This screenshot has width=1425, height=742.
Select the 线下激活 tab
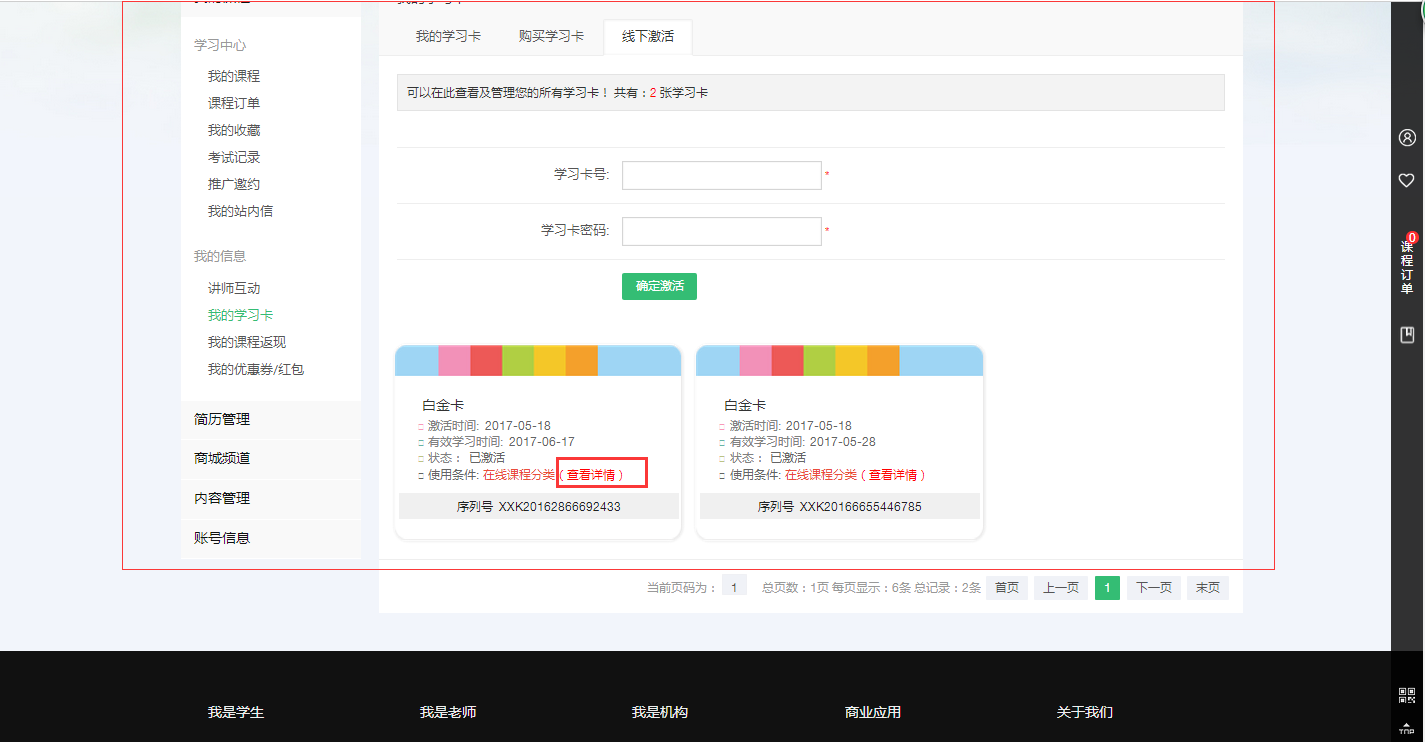647,37
